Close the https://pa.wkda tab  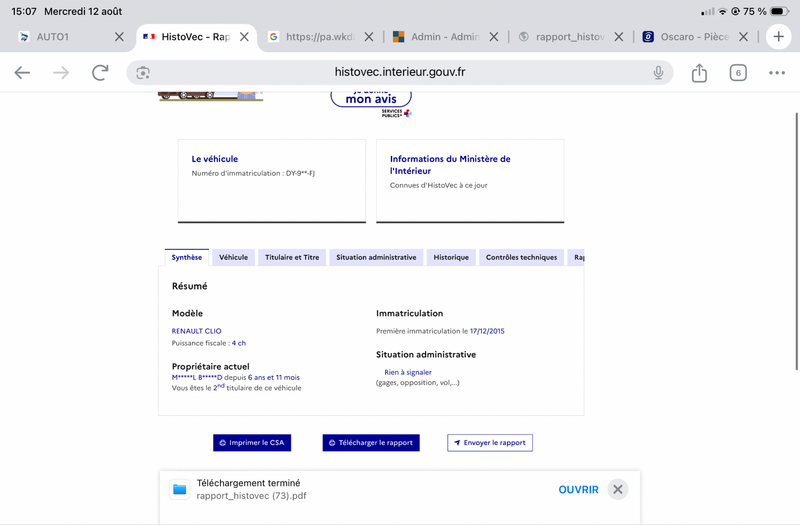(x=369, y=37)
